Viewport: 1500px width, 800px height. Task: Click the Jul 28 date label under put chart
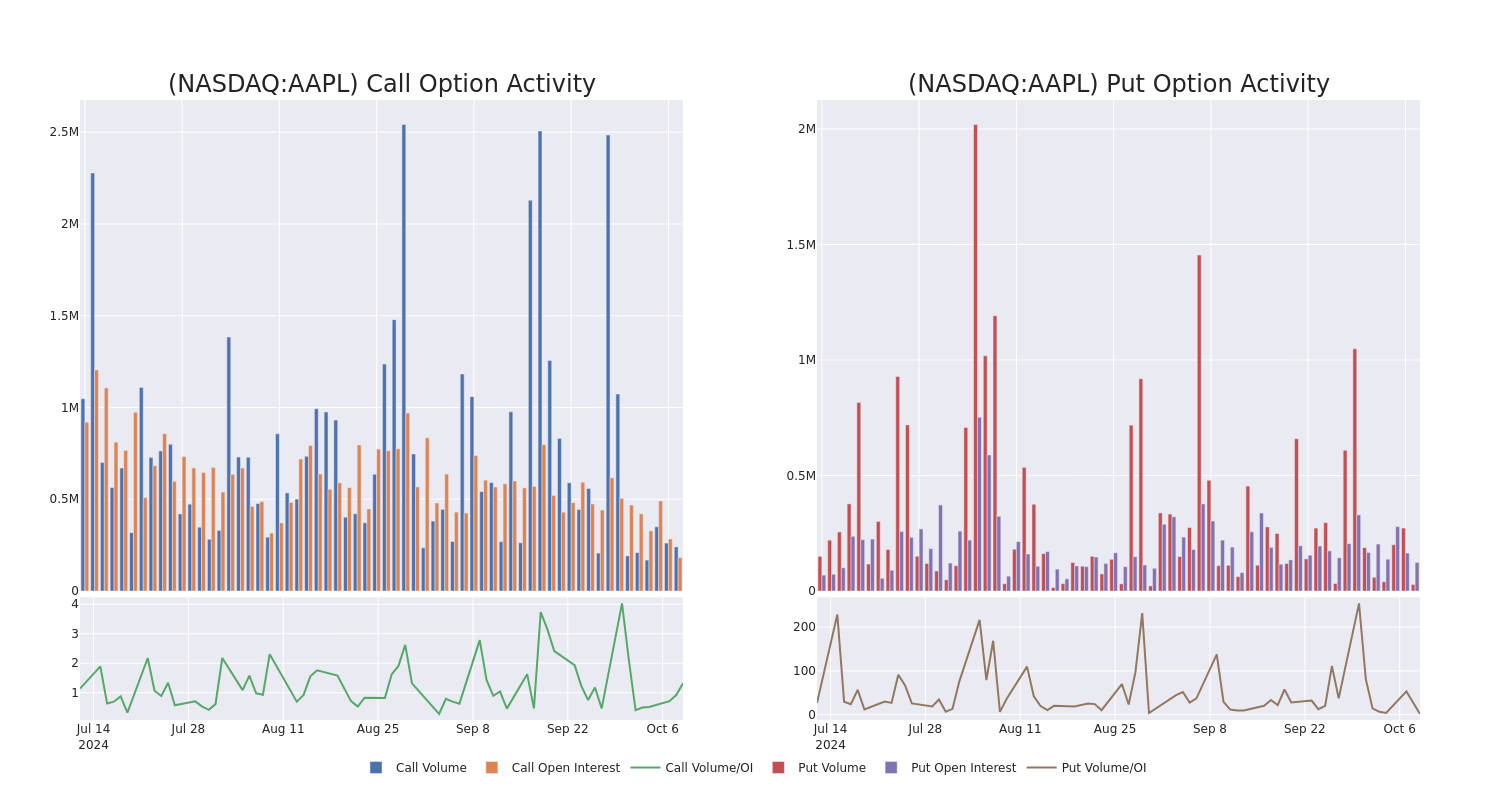(x=925, y=729)
